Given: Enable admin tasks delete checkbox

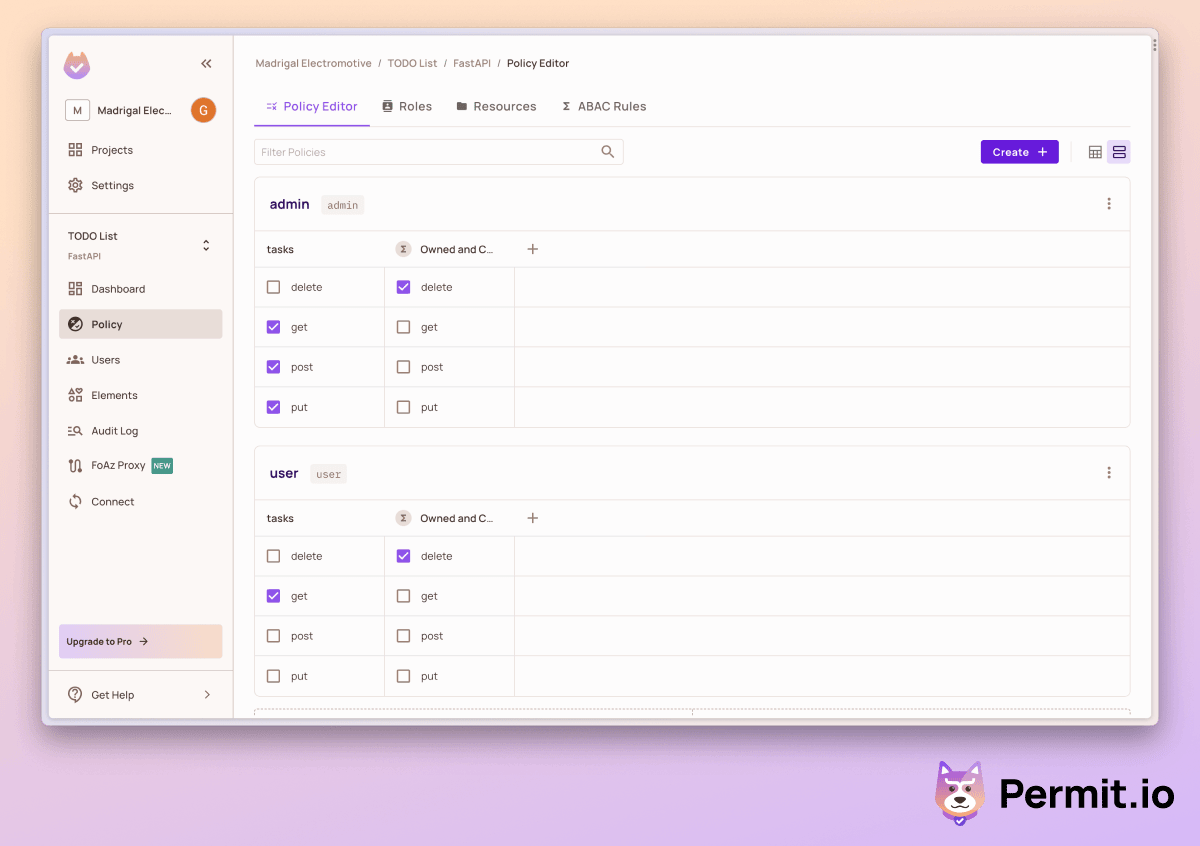Looking at the screenshot, I should click(274, 287).
